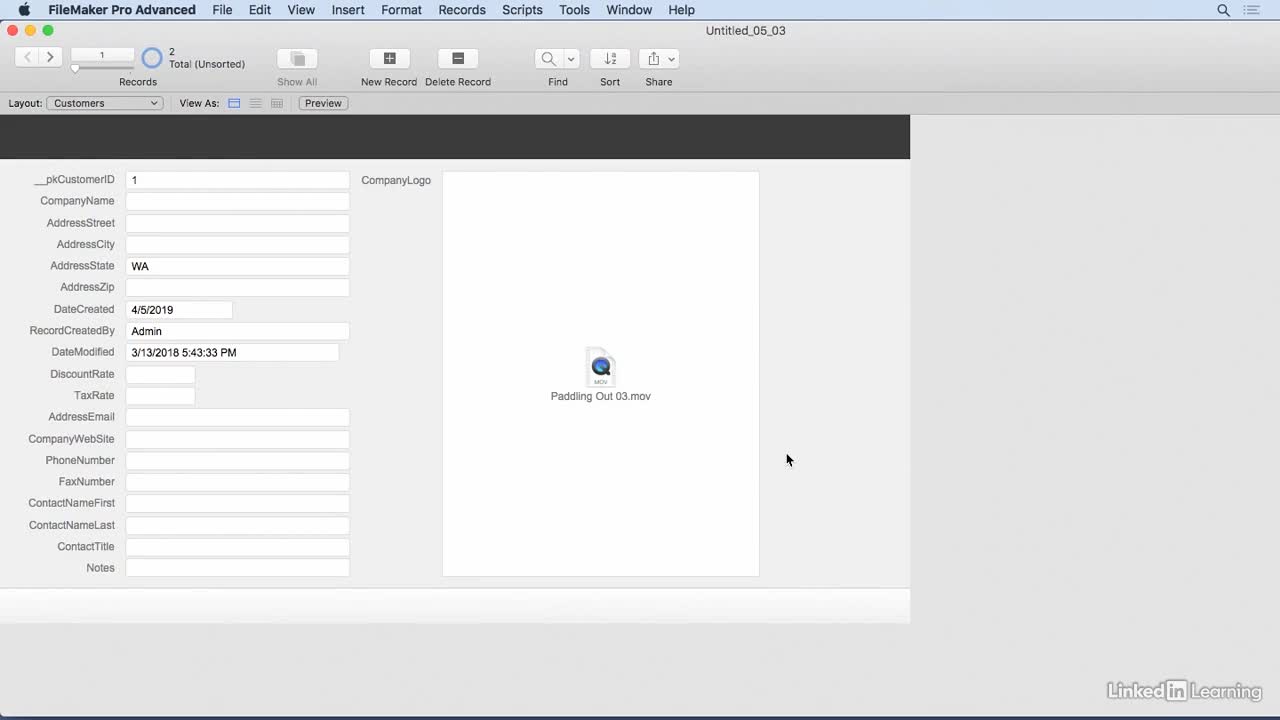Switch to Form view icon
Viewport: 1280px width, 720px height.
coord(234,103)
